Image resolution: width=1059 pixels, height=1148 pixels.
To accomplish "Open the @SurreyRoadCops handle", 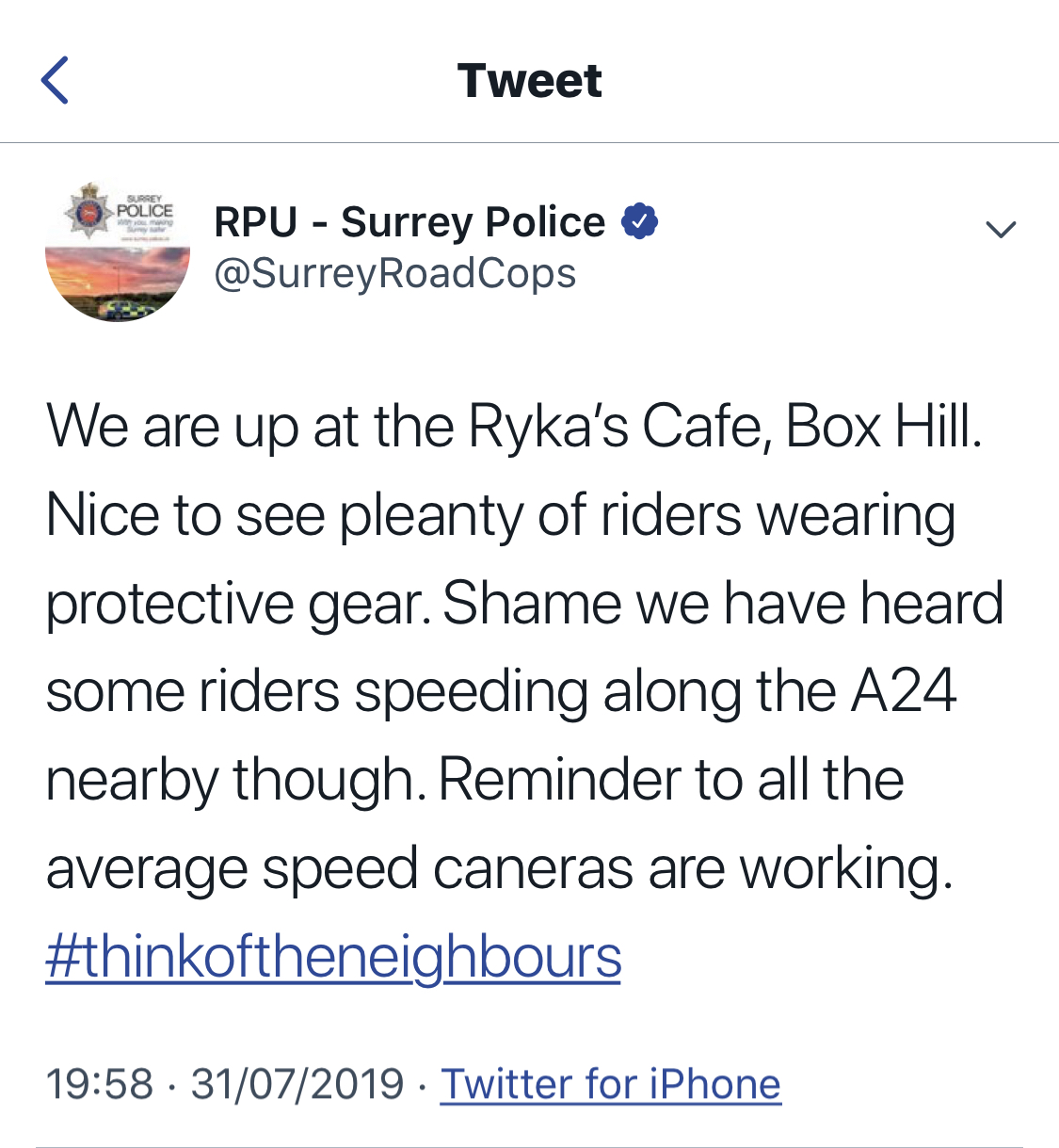I will pos(395,274).
